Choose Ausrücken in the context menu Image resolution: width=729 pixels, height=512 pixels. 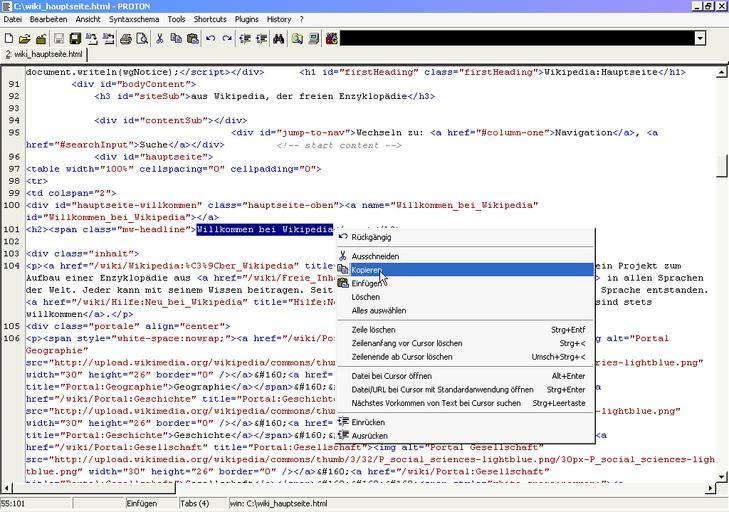coord(466,436)
